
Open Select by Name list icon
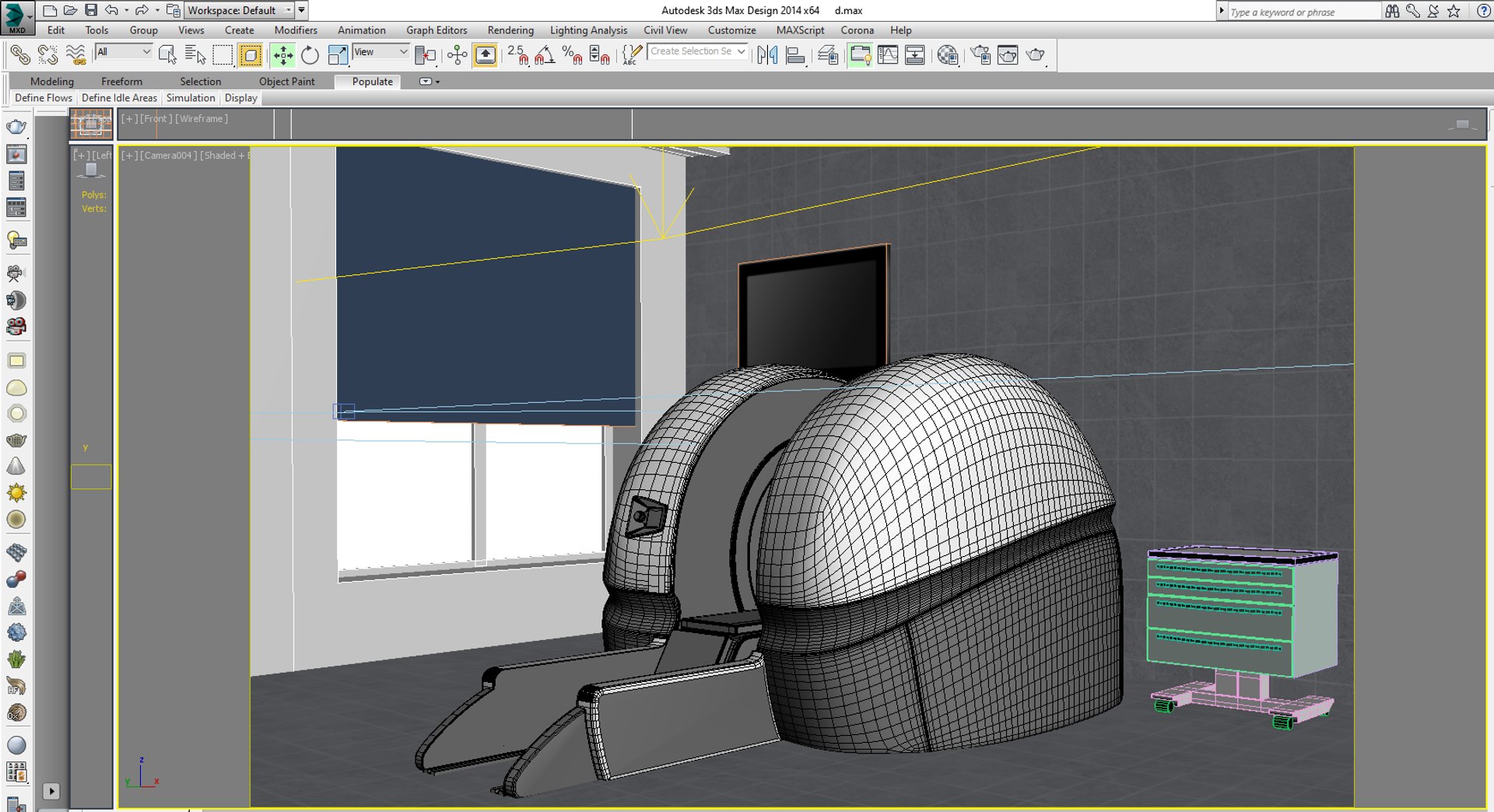tap(195, 55)
